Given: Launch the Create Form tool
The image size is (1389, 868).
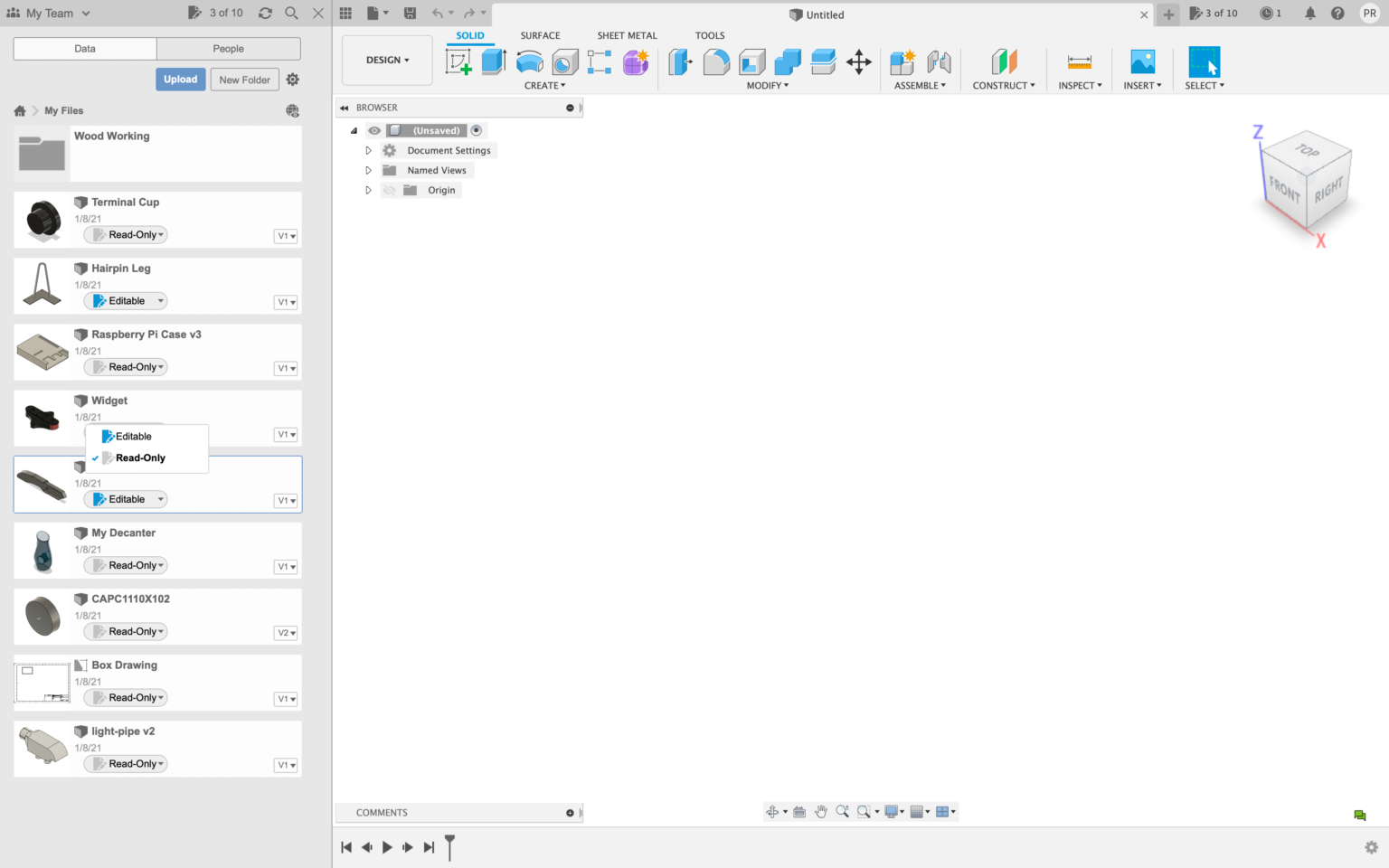Looking at the screenshot, I should coord(636,61).
